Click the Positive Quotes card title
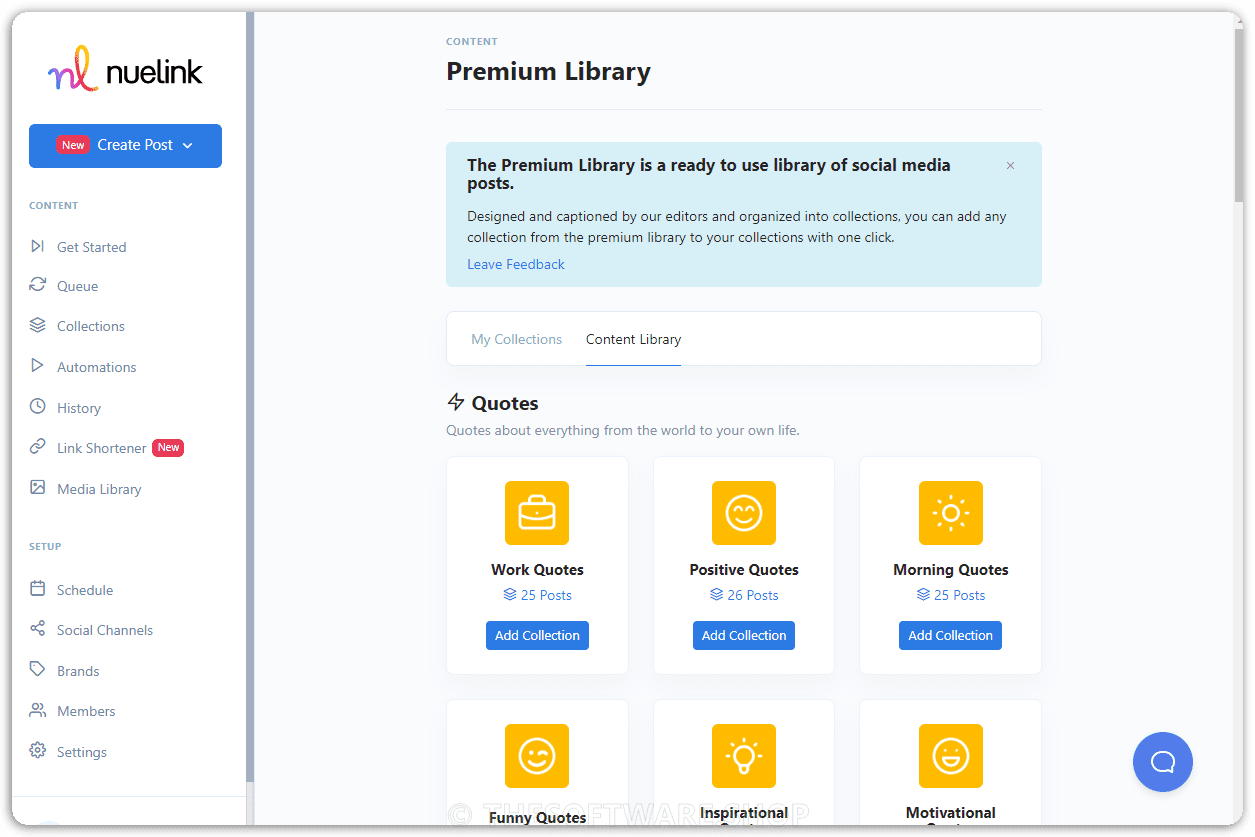This screenshot has height=837, width=1255. 744,570
